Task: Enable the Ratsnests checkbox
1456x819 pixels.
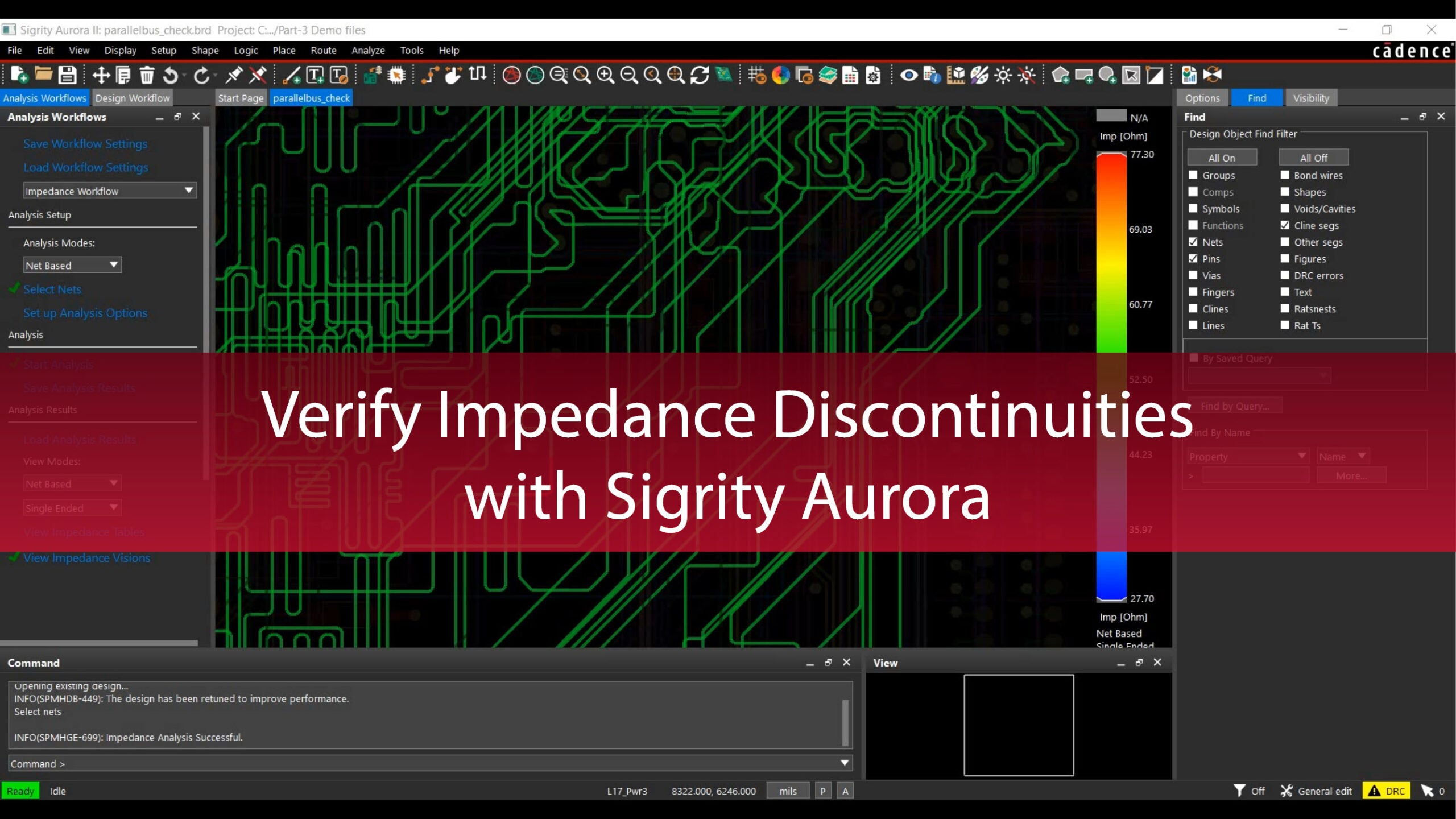Action: click(1285, 308)
